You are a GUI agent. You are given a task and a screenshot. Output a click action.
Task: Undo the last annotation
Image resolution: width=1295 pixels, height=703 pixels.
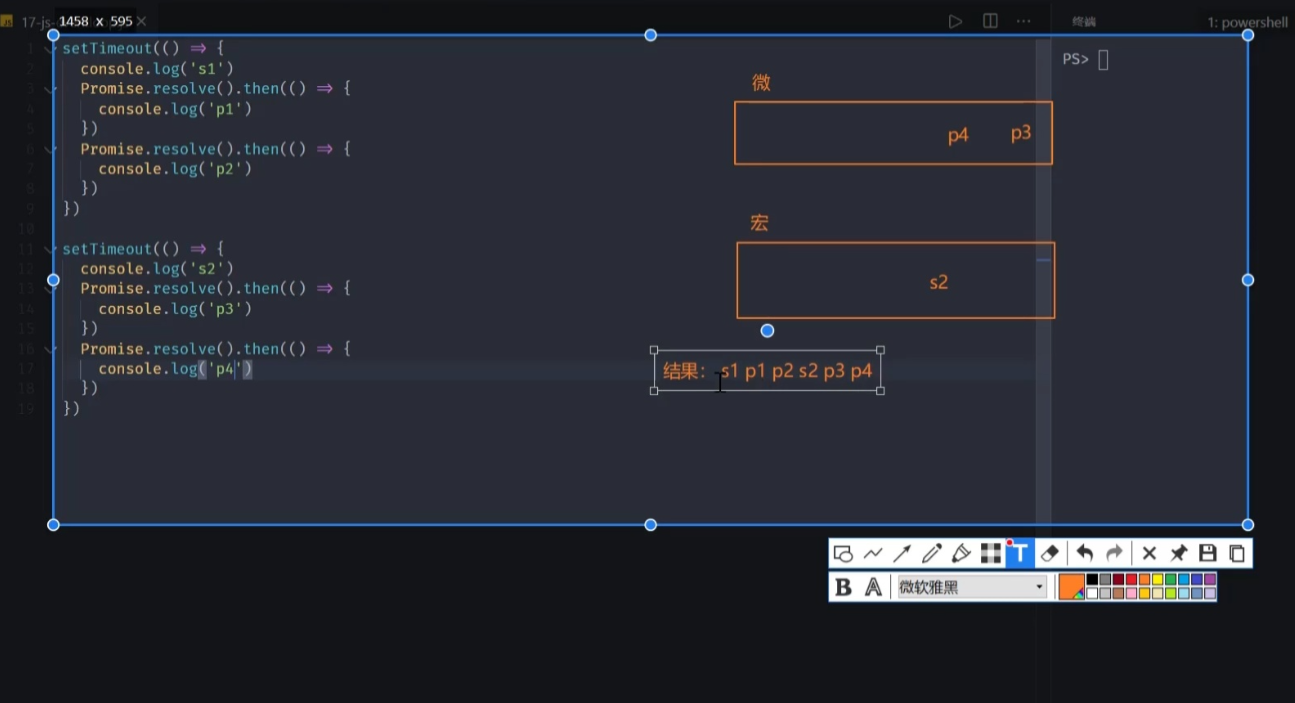[x=1085, y=554]
